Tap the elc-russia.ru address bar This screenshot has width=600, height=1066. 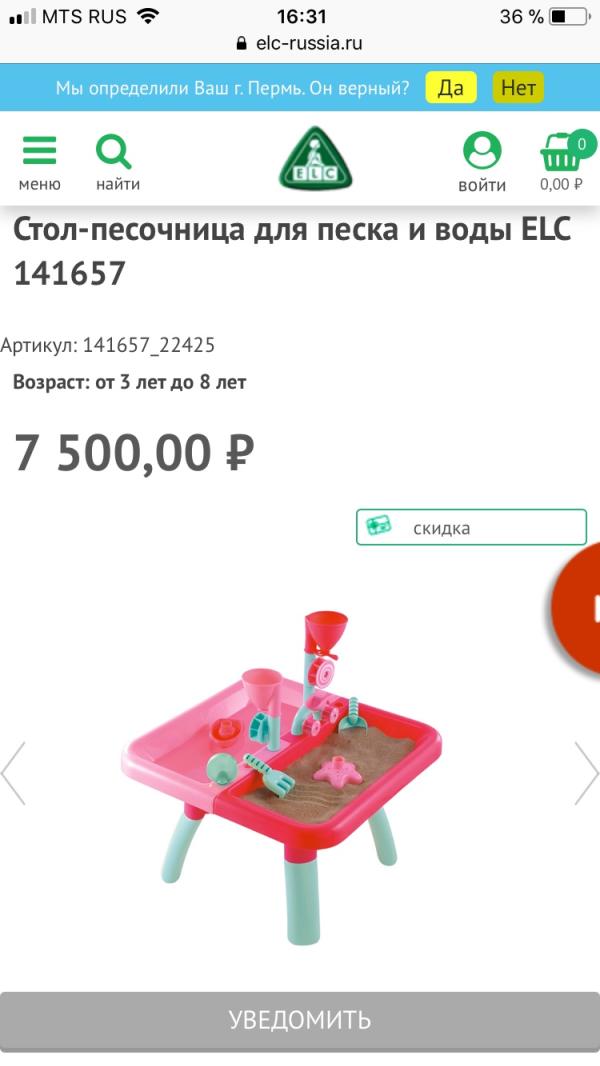tap(300, 44)
